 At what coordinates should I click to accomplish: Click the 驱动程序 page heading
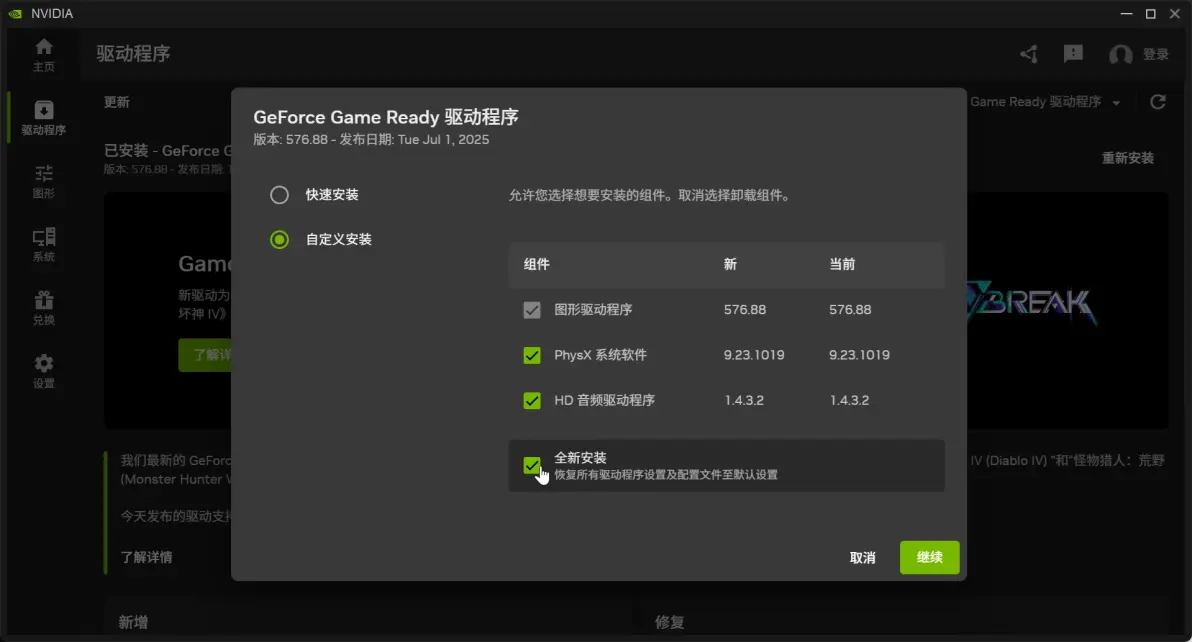coord(133,53)
